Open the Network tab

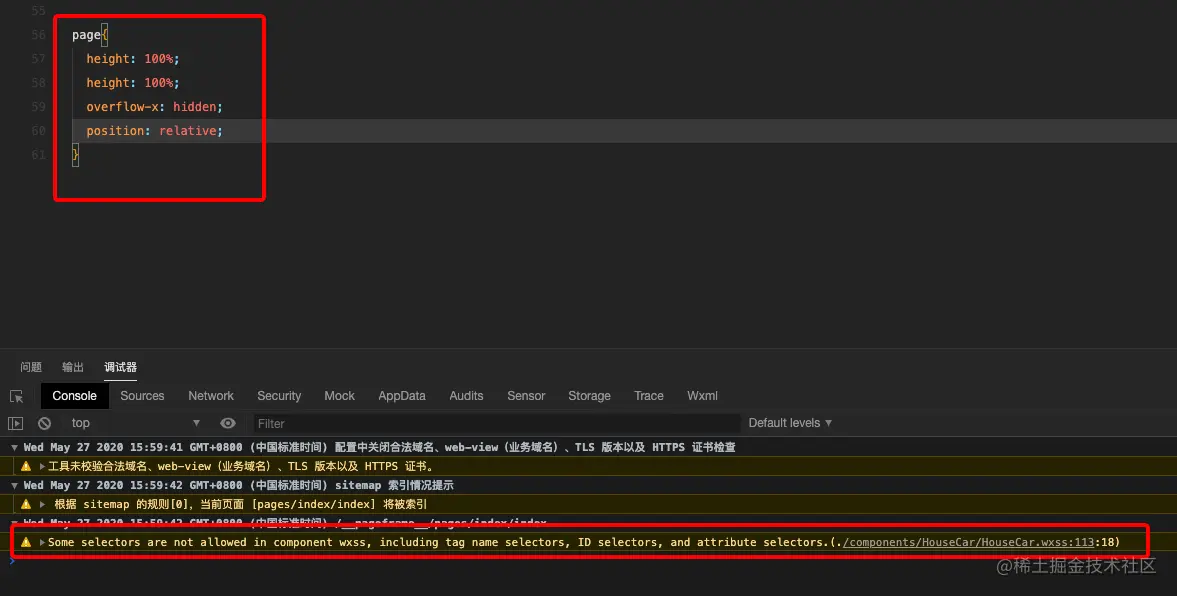tap(211, 396)
